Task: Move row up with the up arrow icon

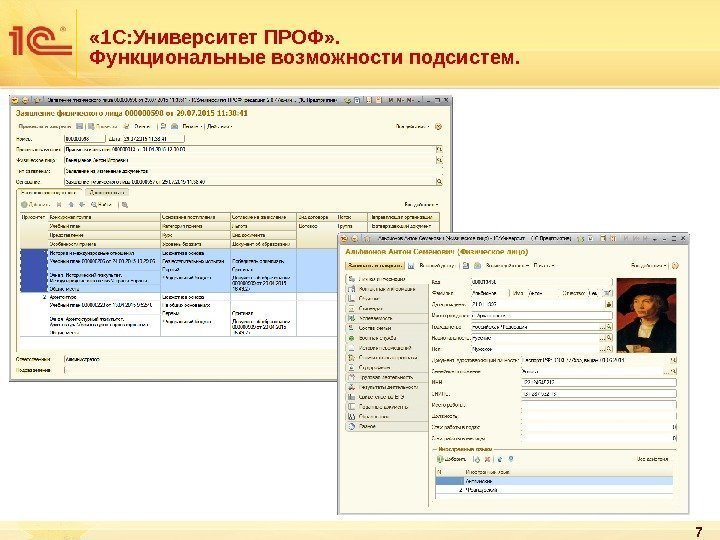Action: pyautogui.click(x=71, y=204)
